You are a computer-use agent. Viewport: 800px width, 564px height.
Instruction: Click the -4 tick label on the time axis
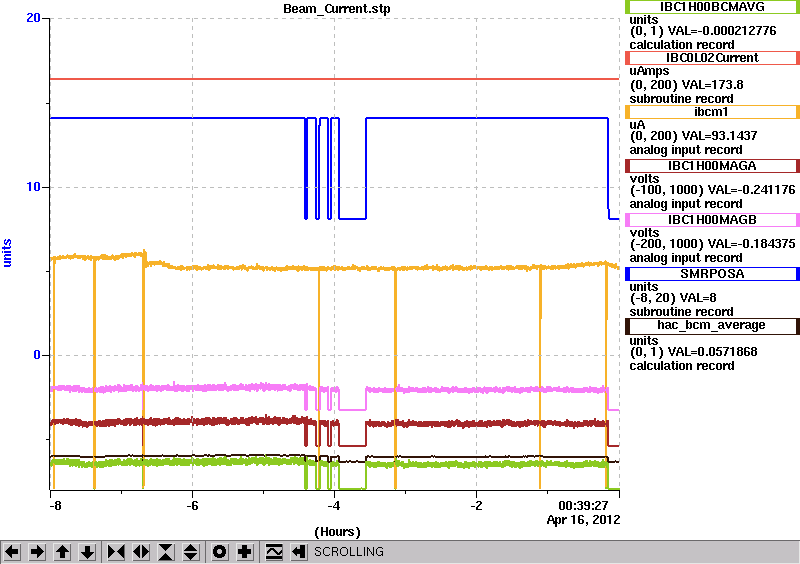pyautogui.click(x=334, y=506)
